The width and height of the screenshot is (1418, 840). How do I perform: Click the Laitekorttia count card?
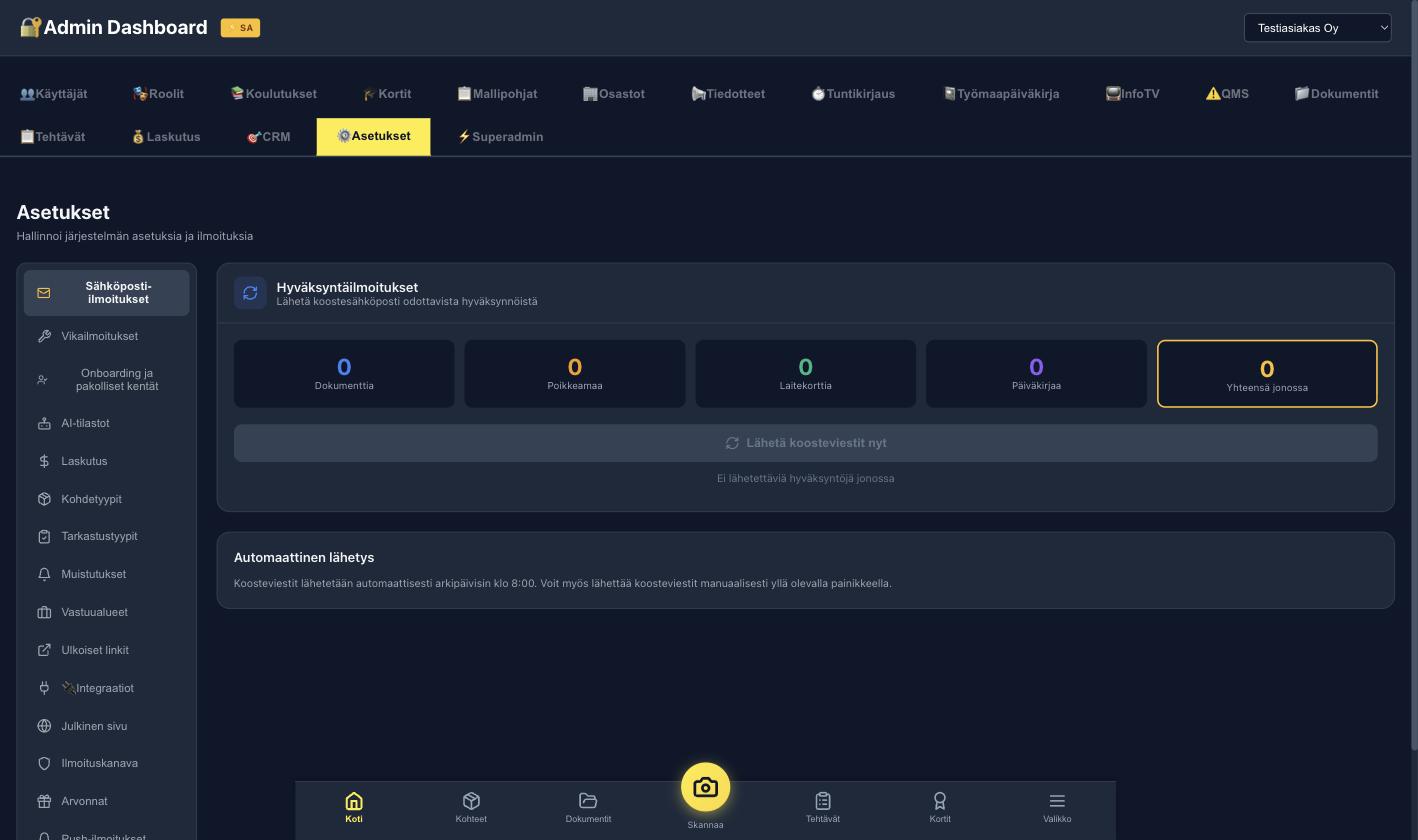point(806,374)
